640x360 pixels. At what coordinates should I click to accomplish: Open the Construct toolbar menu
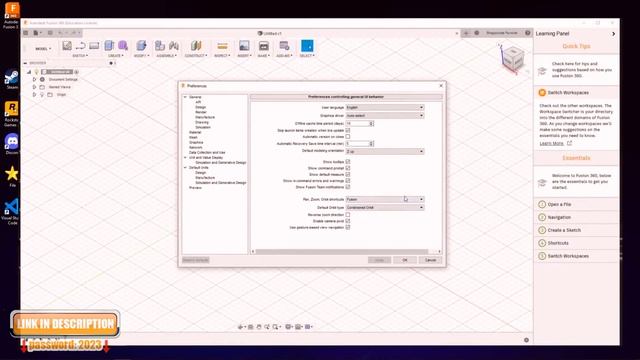[196, 56]
